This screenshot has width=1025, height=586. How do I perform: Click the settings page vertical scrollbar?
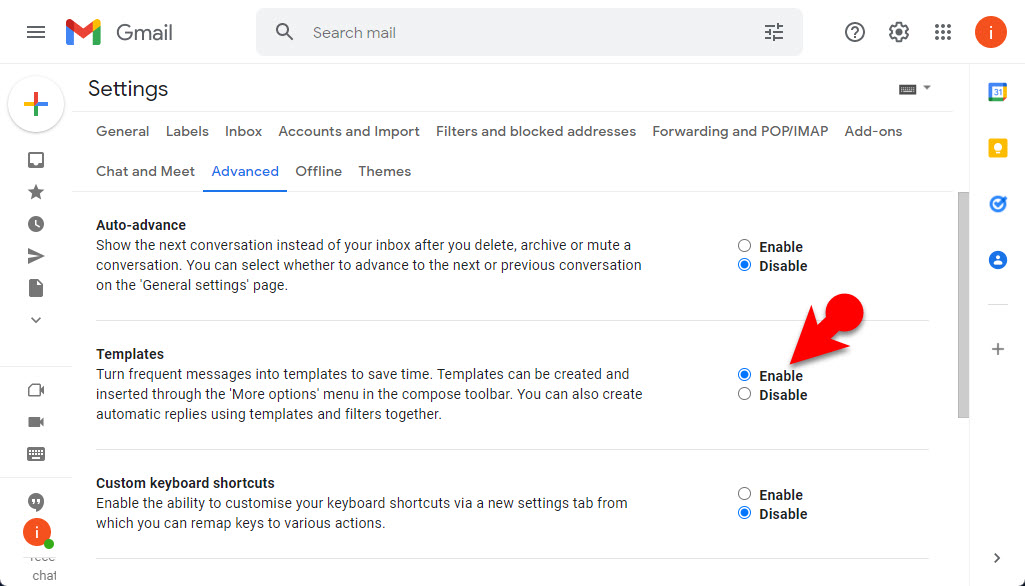click(x=963, y=305)
